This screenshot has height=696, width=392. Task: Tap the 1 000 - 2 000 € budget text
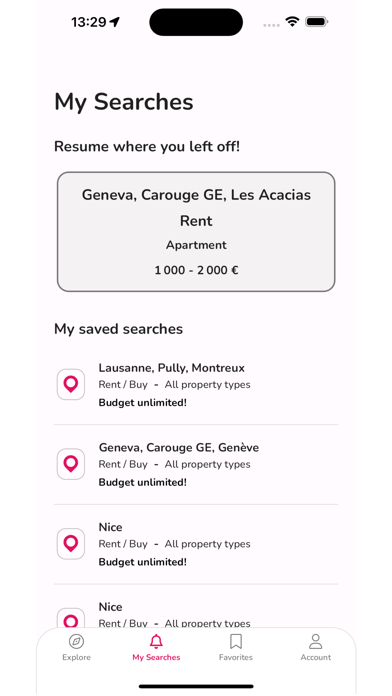point(196,270)
